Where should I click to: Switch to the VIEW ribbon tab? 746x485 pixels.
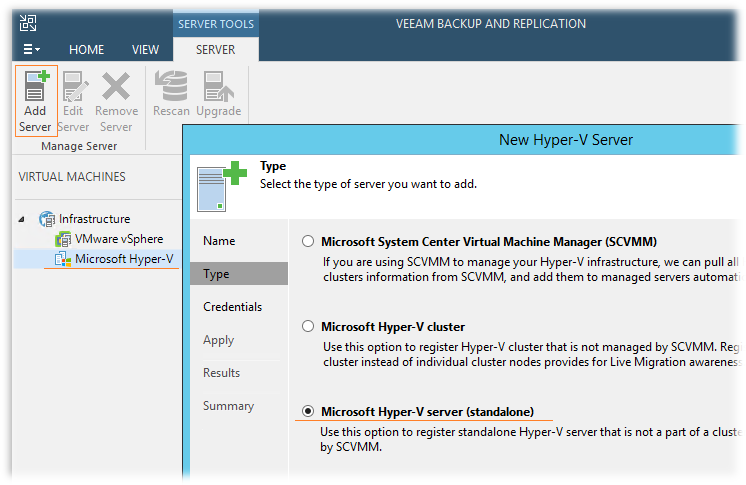(146, 49)
